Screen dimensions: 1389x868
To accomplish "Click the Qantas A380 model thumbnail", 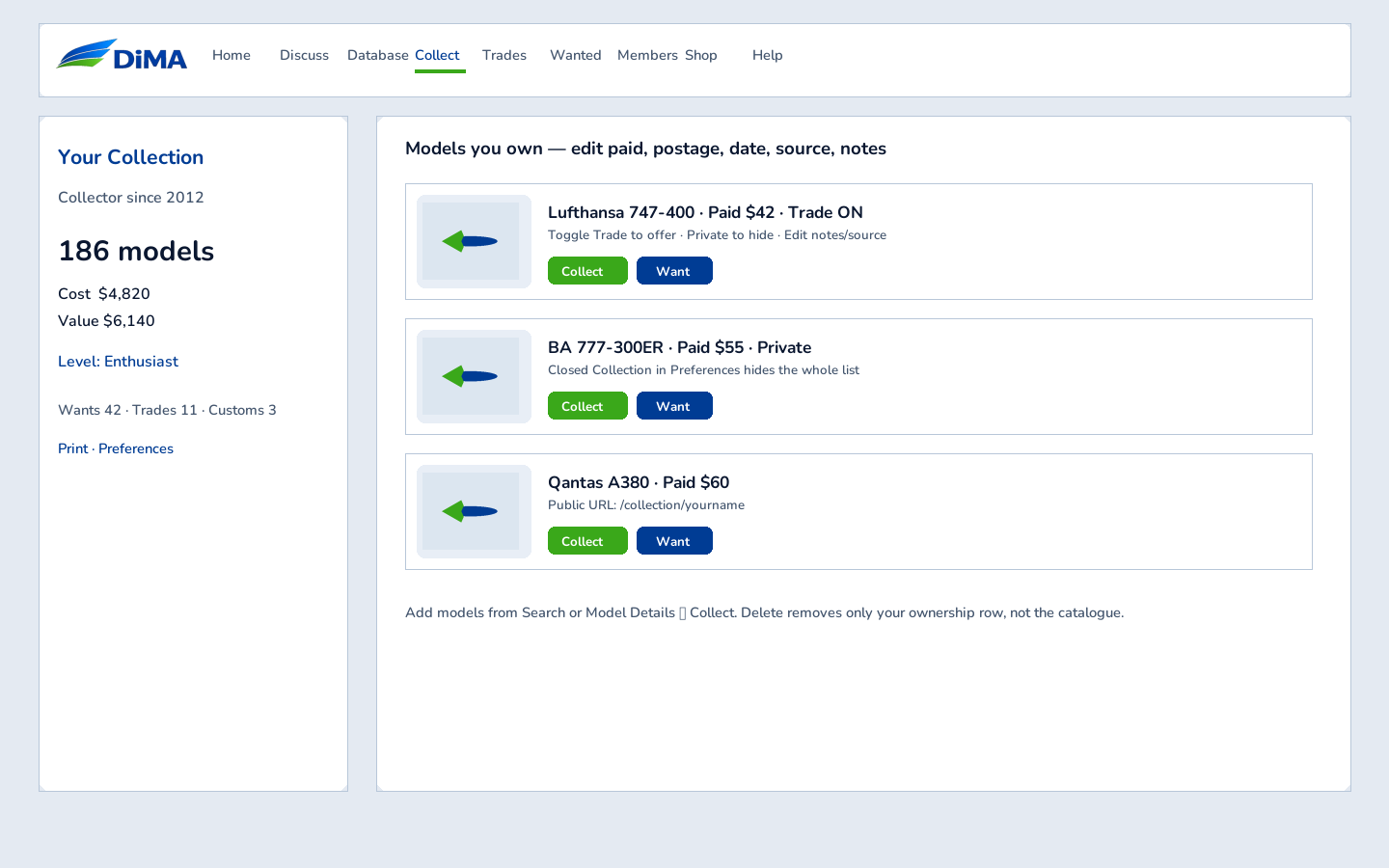I will click(474, 511).
